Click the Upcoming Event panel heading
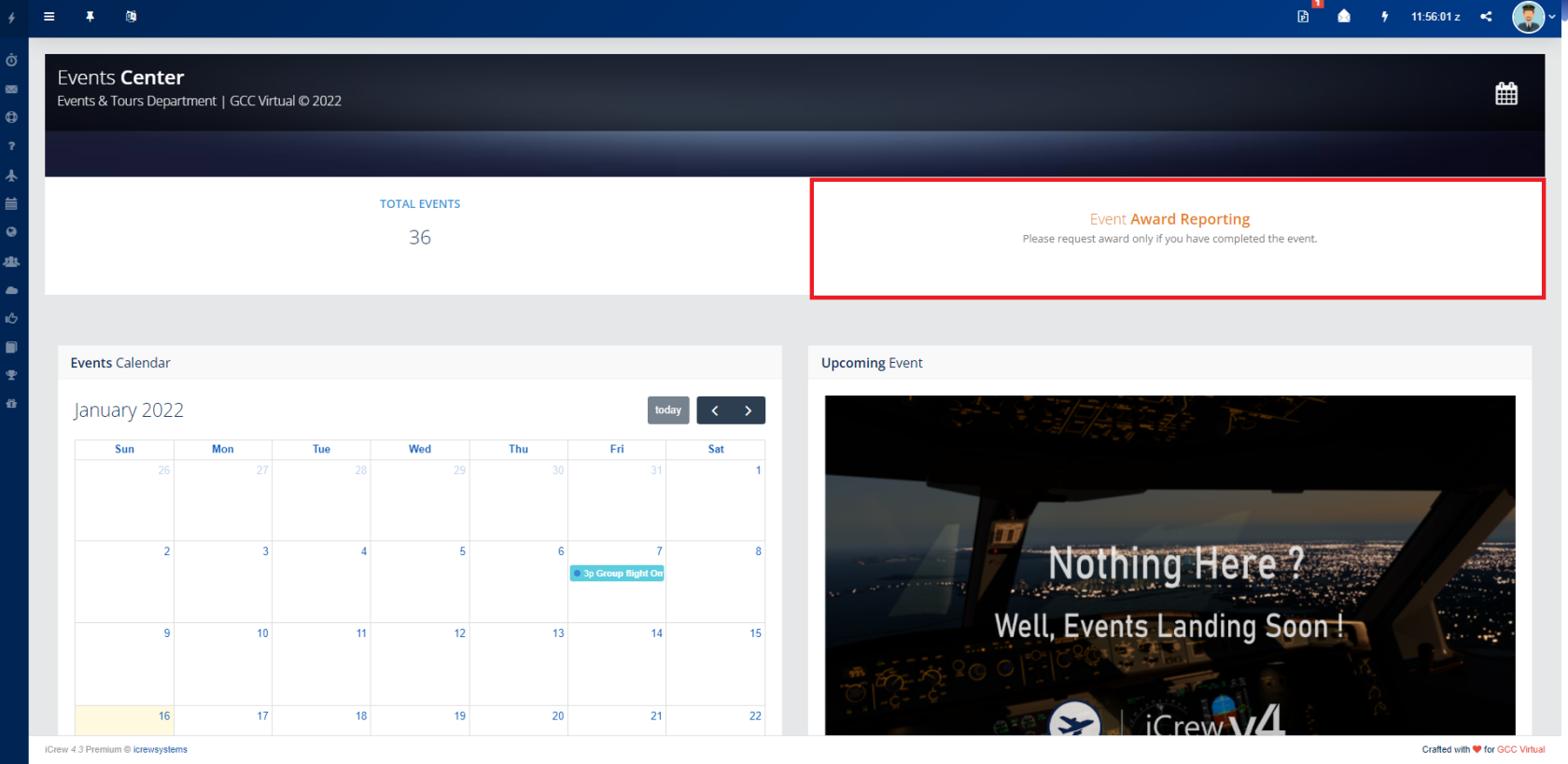Image resolution: width=1568 pixels, height=764 pixels. (x=872, y=363)
